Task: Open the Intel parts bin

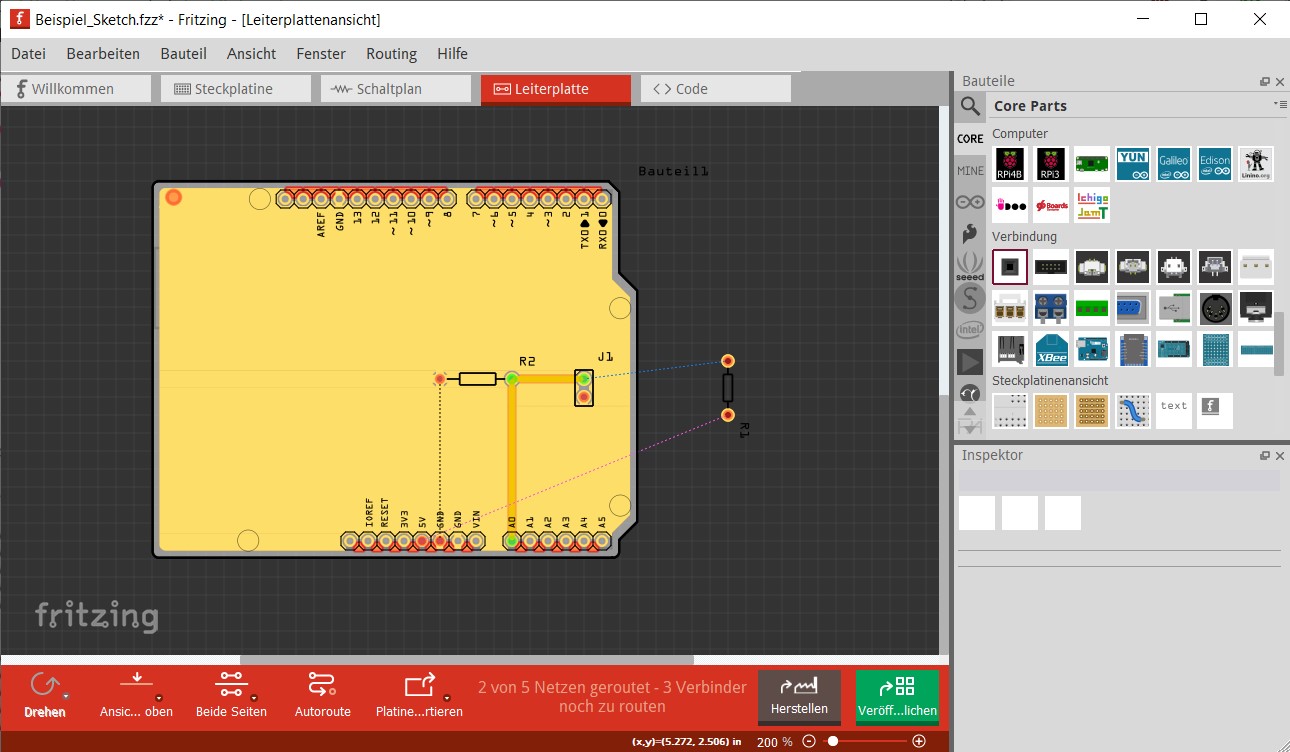Action: coord(970,329)
